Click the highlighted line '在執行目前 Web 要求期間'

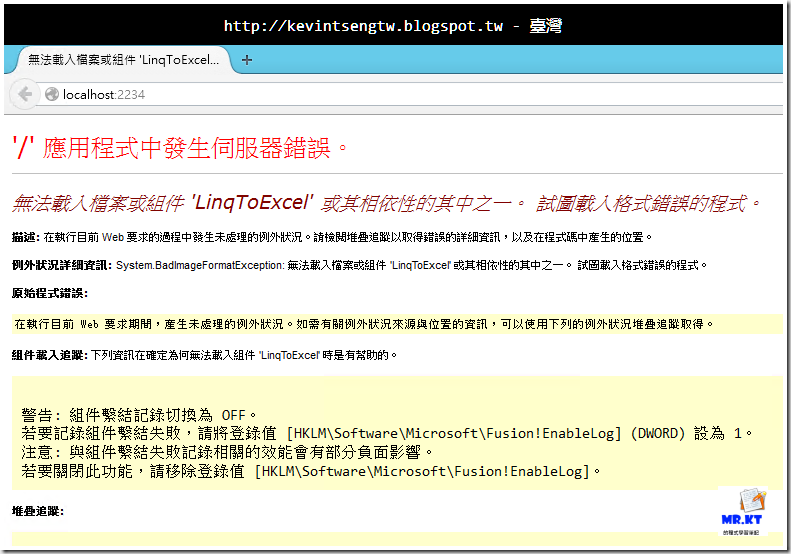(363, 324)
